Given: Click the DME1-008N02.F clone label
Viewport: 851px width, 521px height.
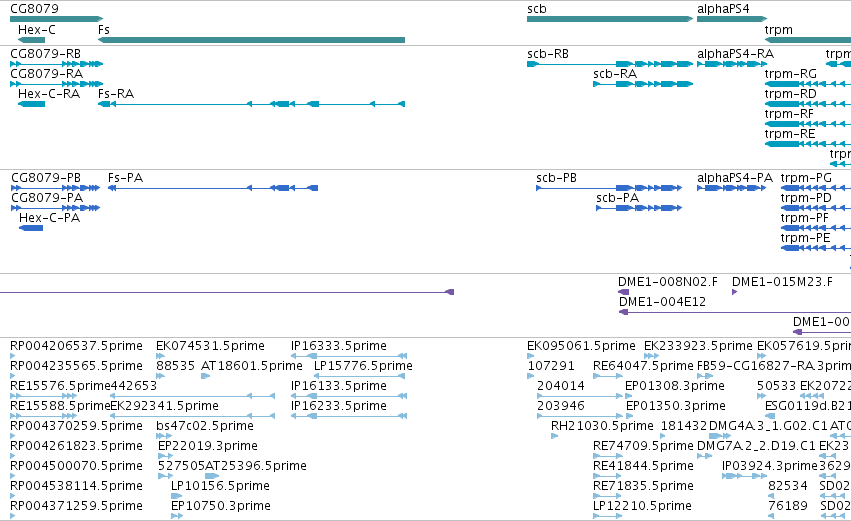Looking at the screenshot, I should click(668, 282).
